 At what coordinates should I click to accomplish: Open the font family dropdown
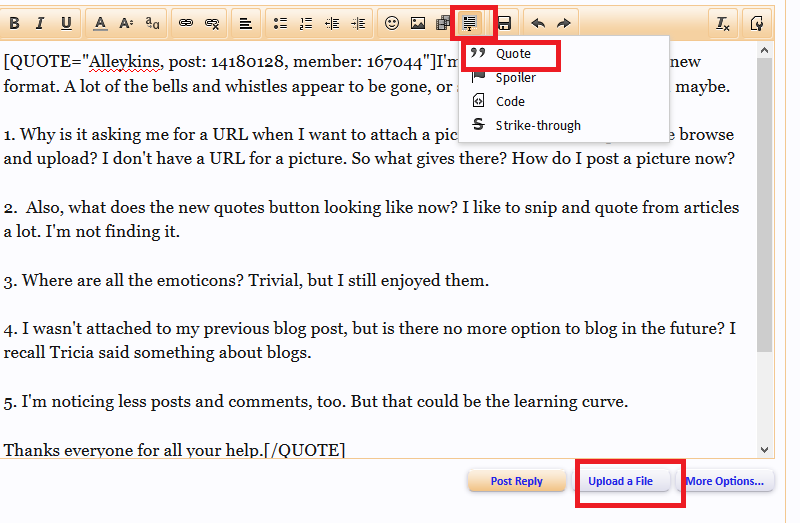point(152,22)
